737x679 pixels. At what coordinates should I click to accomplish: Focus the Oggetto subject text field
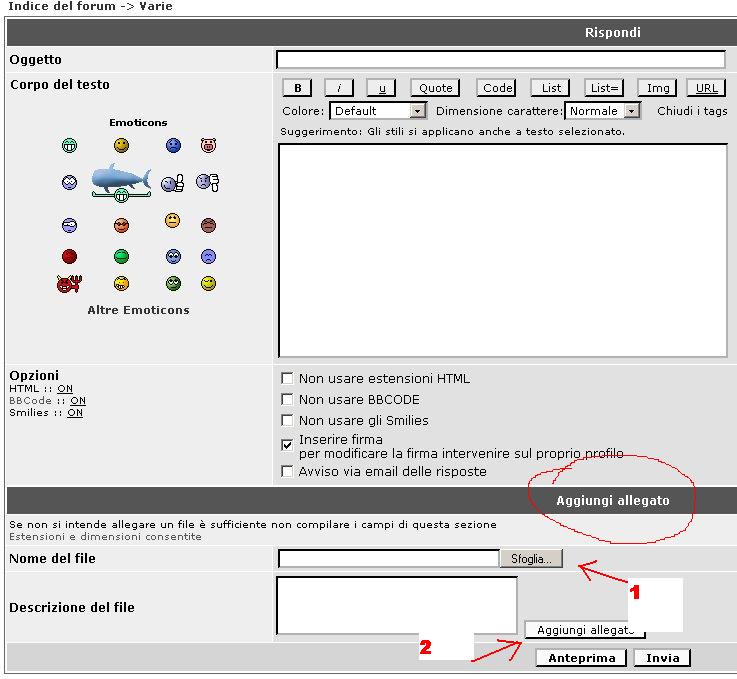pyautogui.click(x=500, y=60)
